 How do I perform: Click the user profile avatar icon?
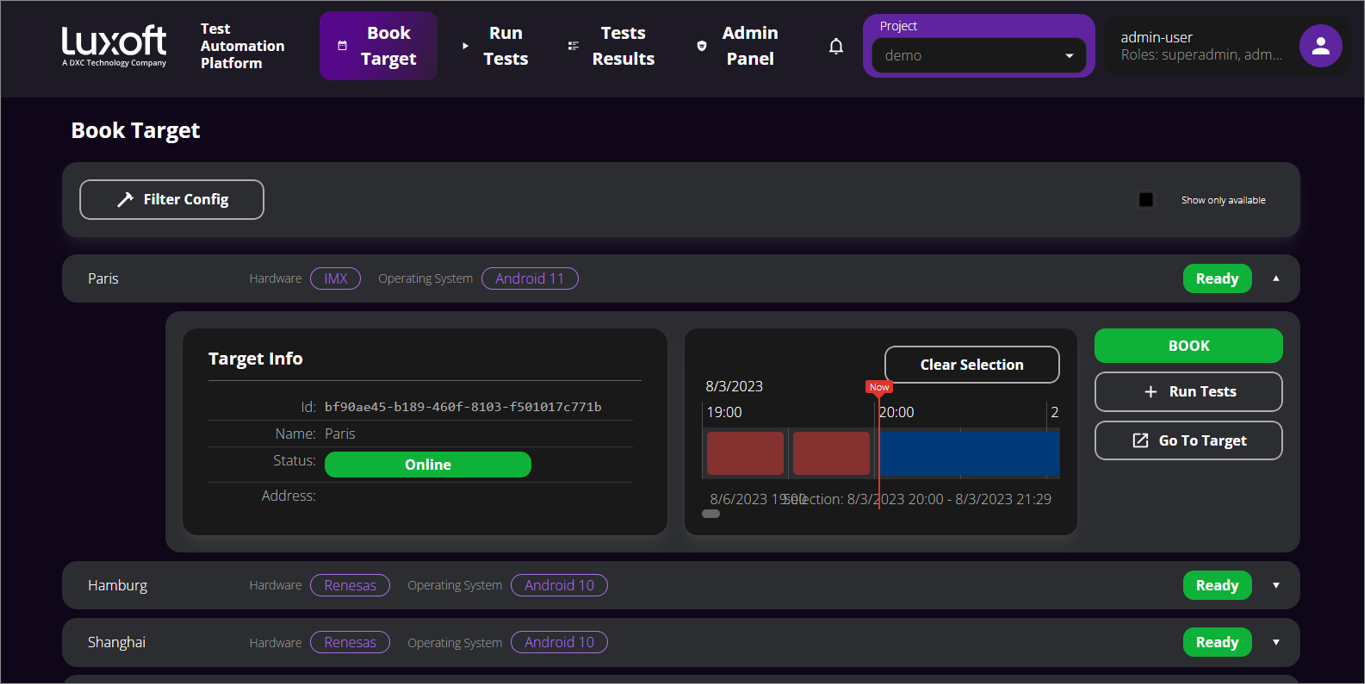pos(1320,45)
